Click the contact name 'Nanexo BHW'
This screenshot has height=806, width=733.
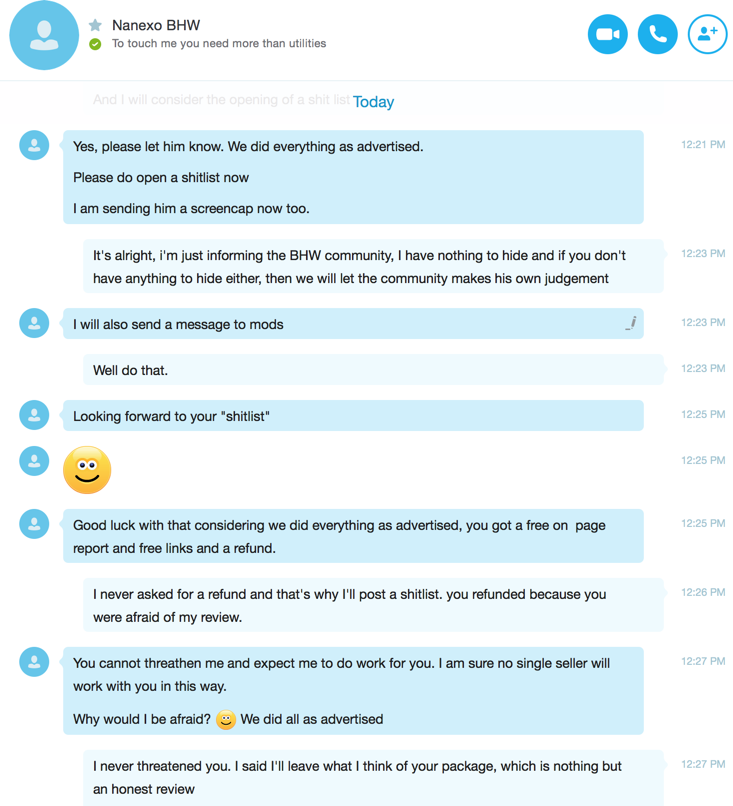156,25
